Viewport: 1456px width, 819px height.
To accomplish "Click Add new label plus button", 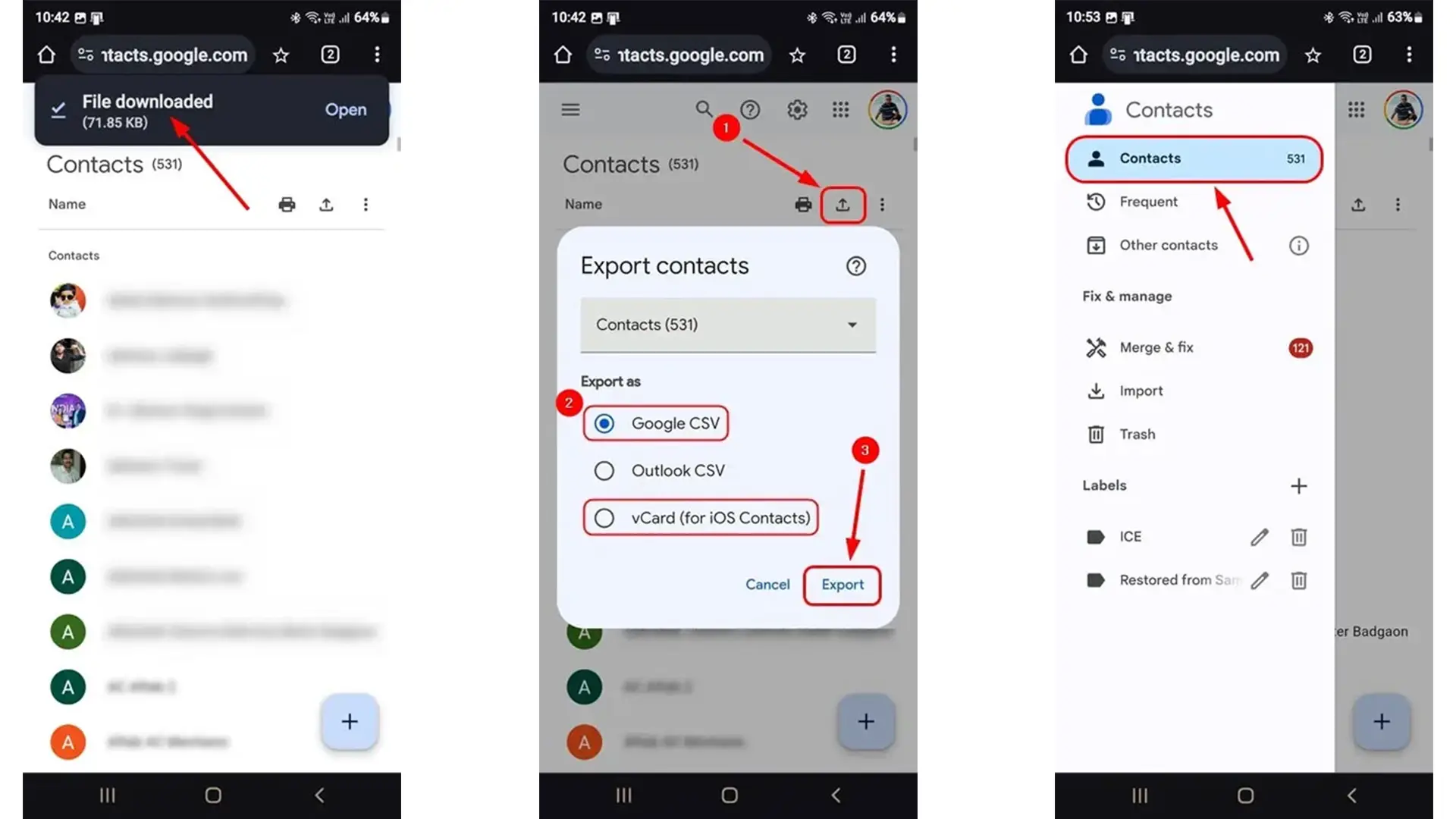I will pos(1299,486).
